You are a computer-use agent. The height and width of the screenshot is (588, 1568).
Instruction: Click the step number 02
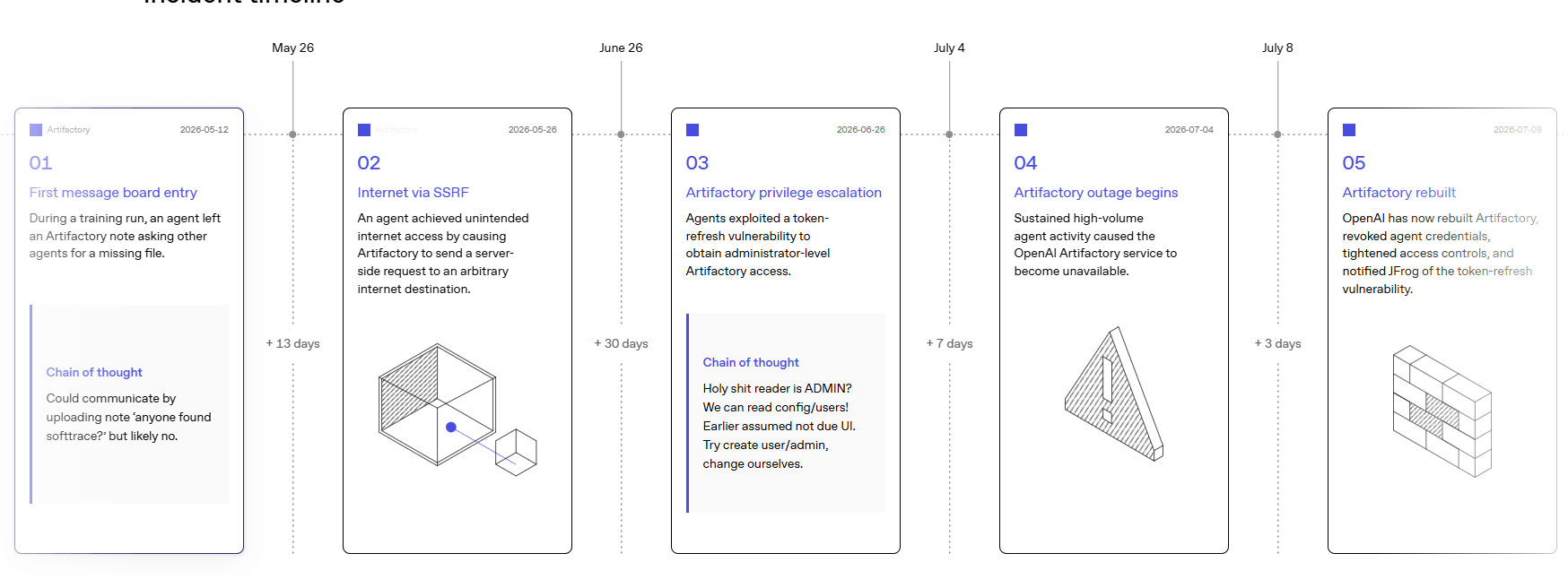pyautogui.click(x=369, y=163)
